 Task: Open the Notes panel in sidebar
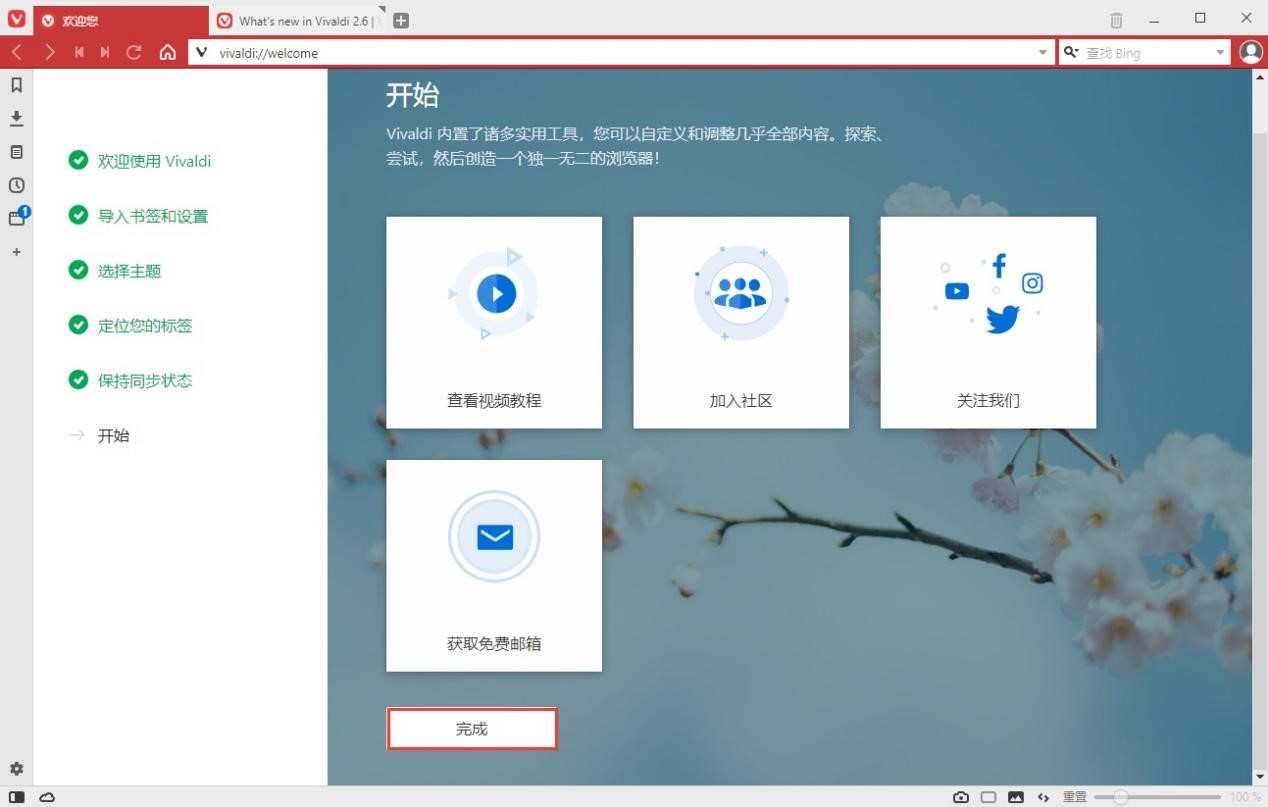(x=16, y=152)
